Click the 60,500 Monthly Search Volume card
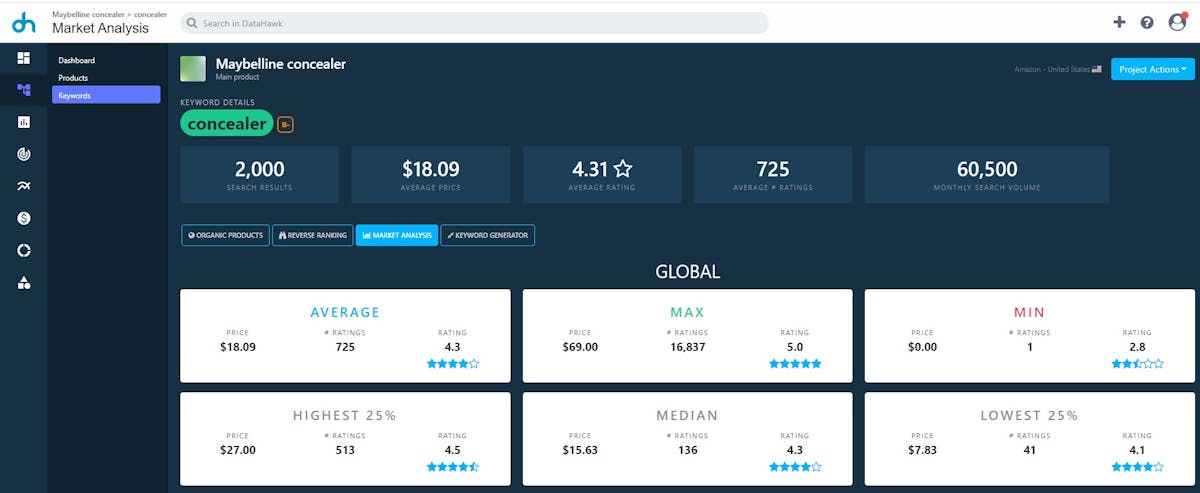Viewport: 1200px width, 493px height. pos(987,175)
